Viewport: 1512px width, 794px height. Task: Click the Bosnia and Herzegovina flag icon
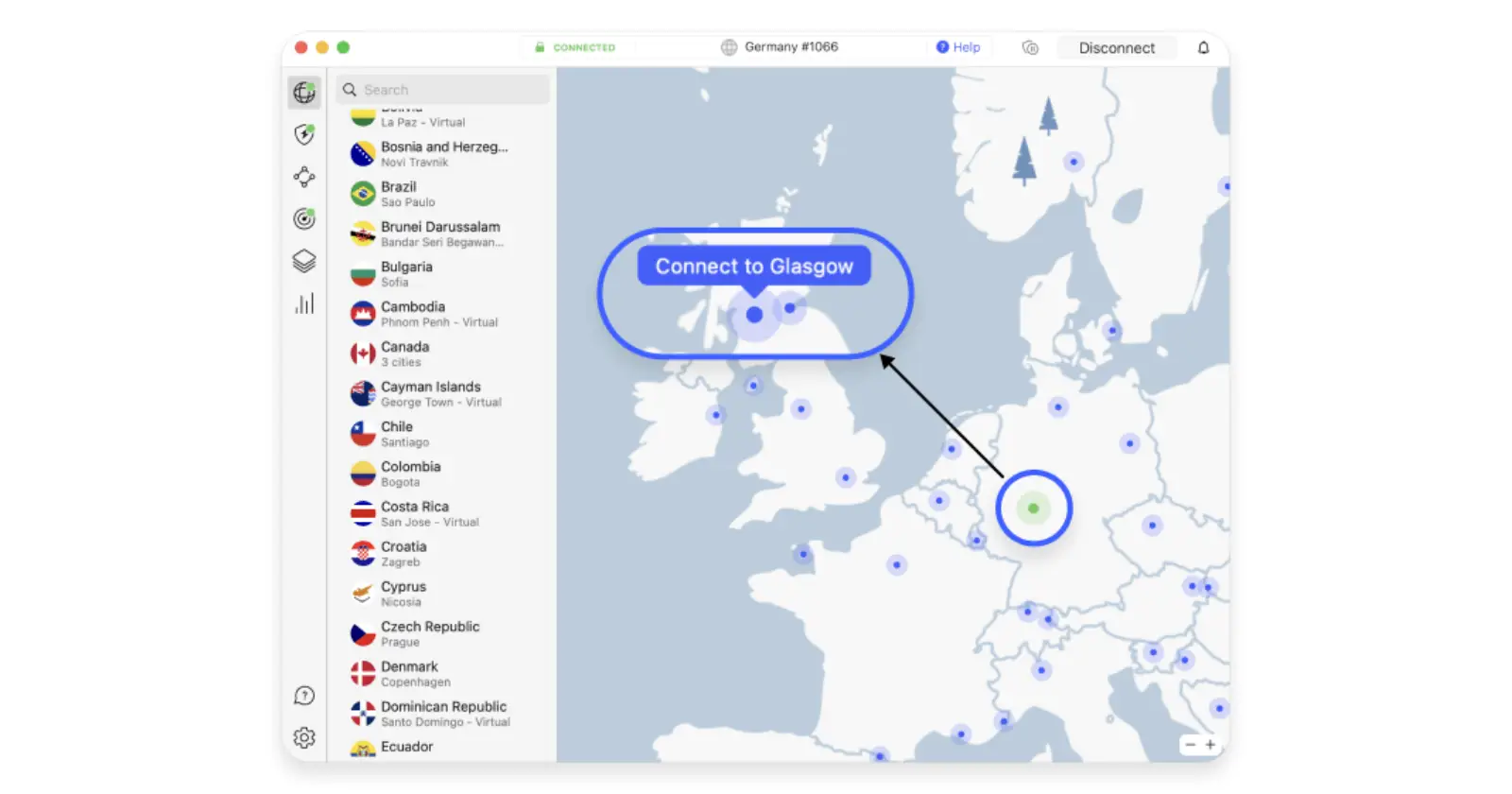pyautogui.click(x=363, y=153)
